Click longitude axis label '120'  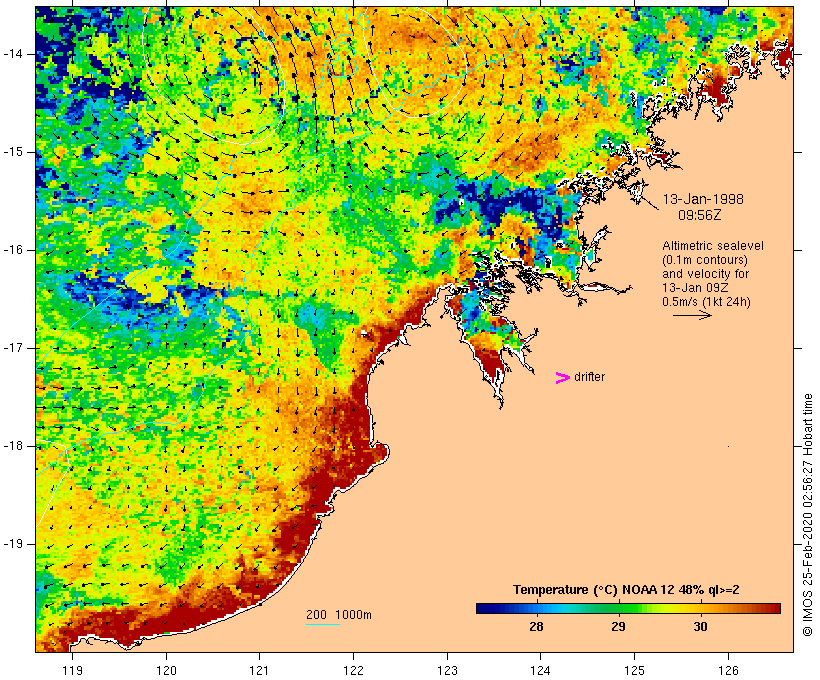point(166,671)
